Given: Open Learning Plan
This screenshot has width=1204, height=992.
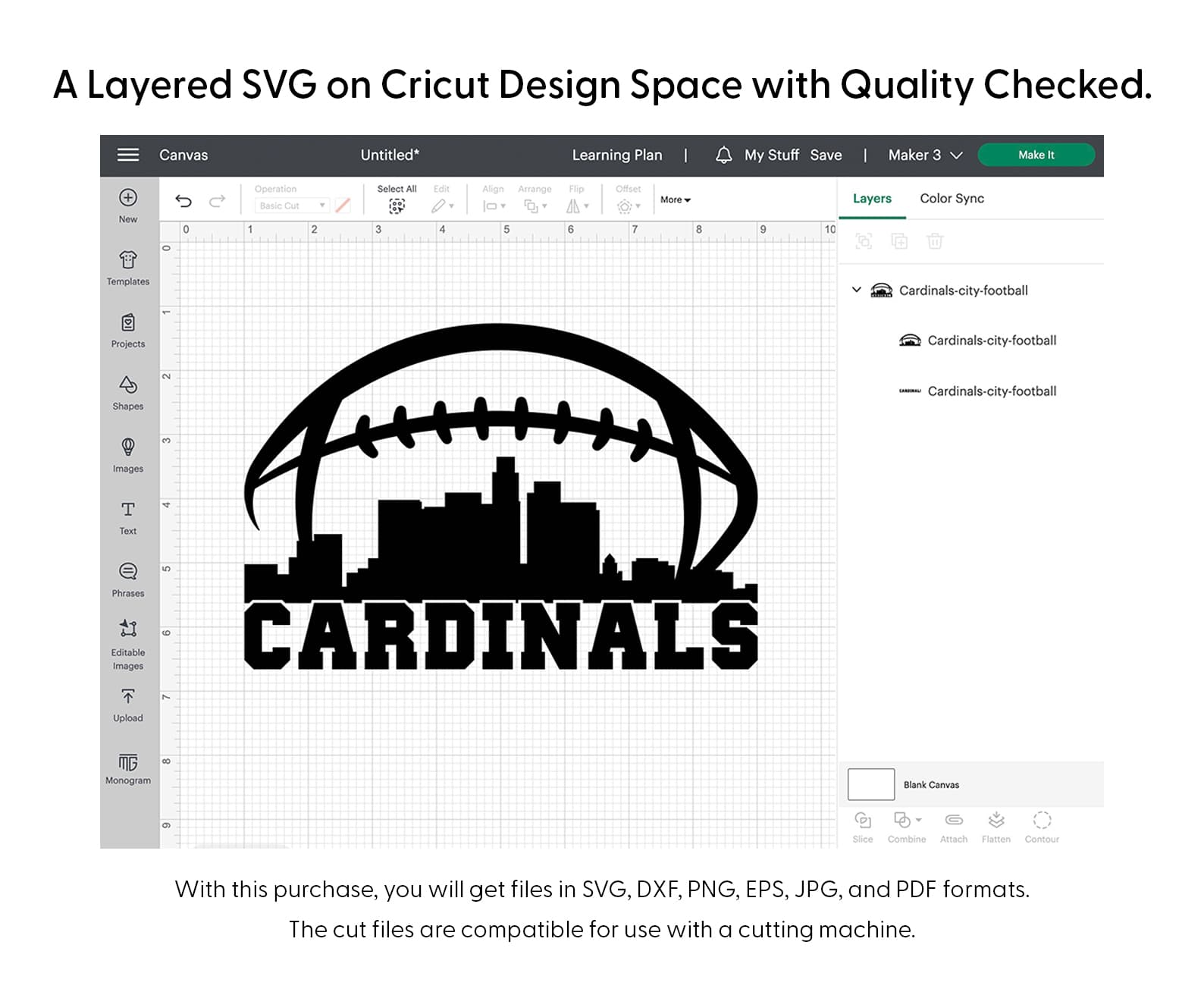Looking at the screenshot, I should click(x=616, y=155).
